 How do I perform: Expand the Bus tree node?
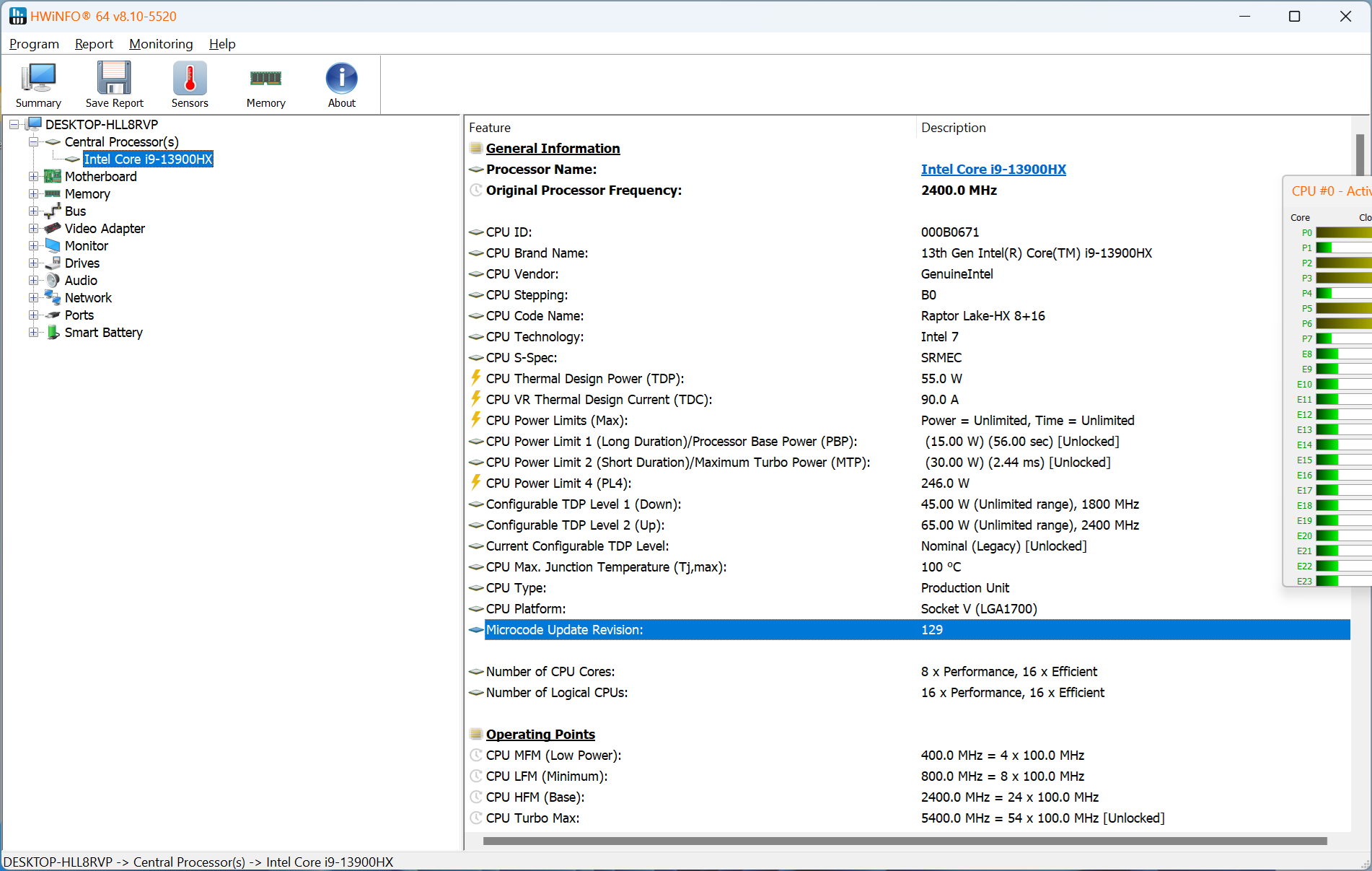coord(33,211)
